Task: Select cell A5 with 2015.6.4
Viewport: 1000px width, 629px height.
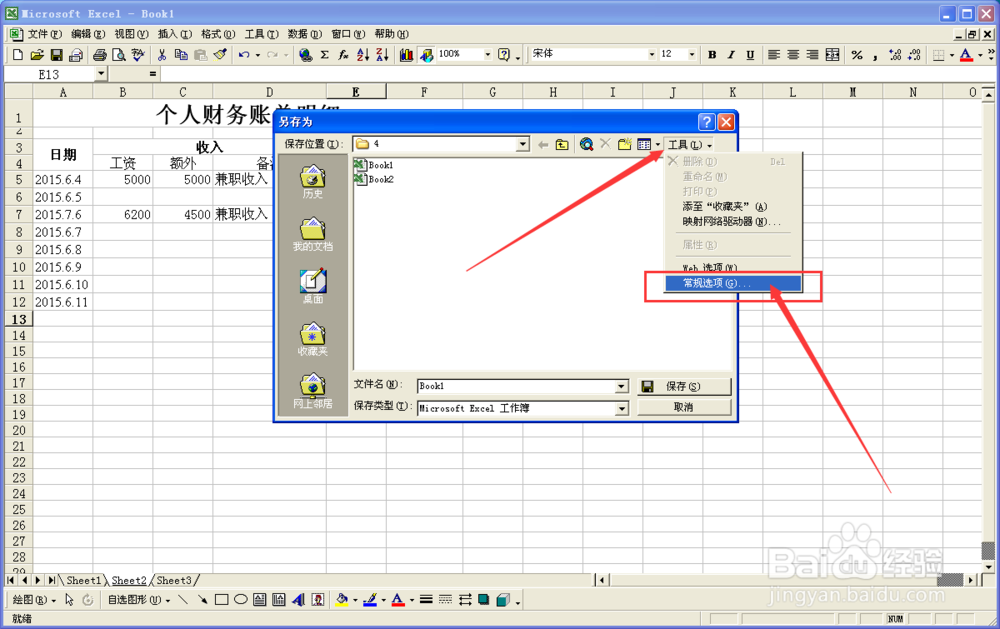Action: click(x=62, y=180)
